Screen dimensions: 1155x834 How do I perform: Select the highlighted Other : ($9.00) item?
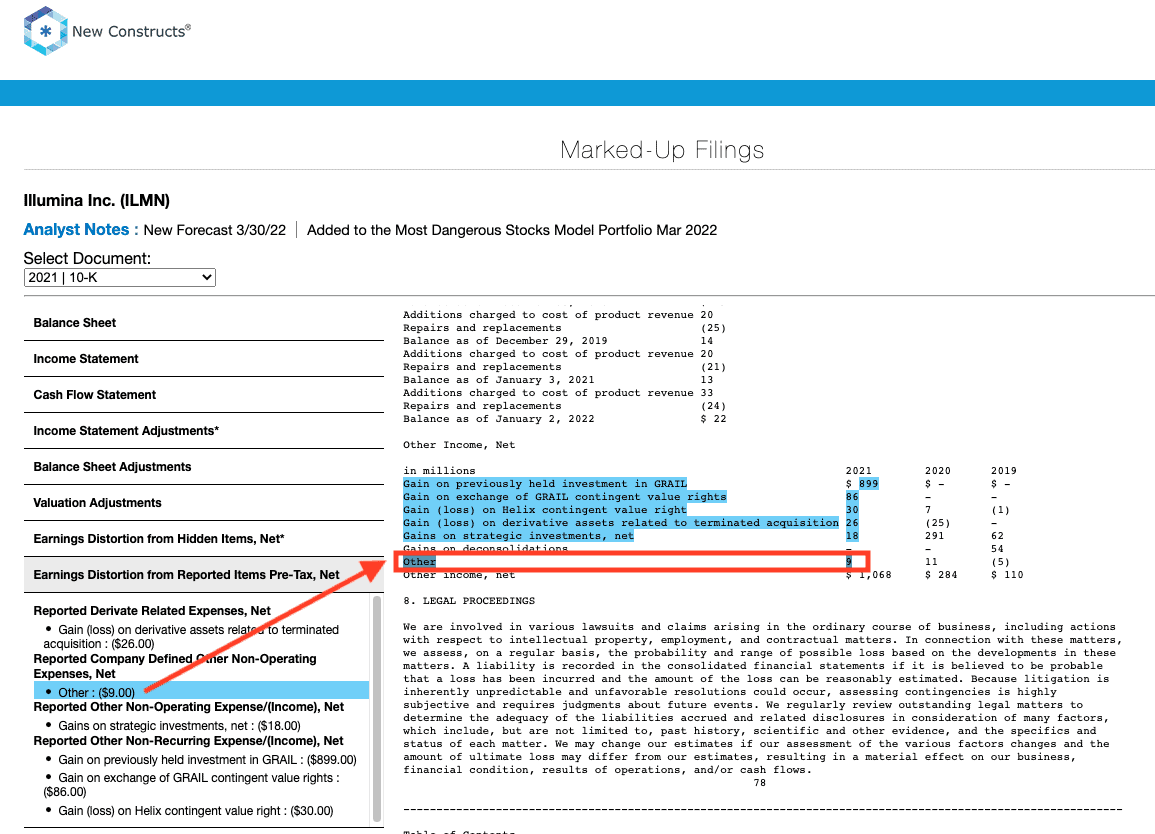201,693
